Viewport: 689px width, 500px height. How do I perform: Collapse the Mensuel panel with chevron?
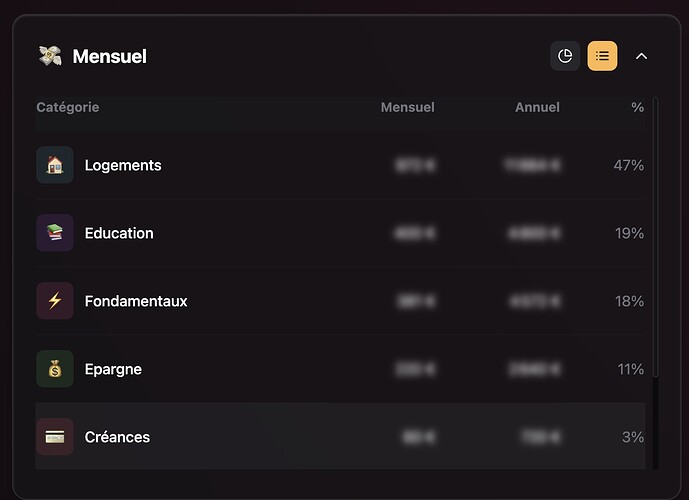(x=642, y=56)
